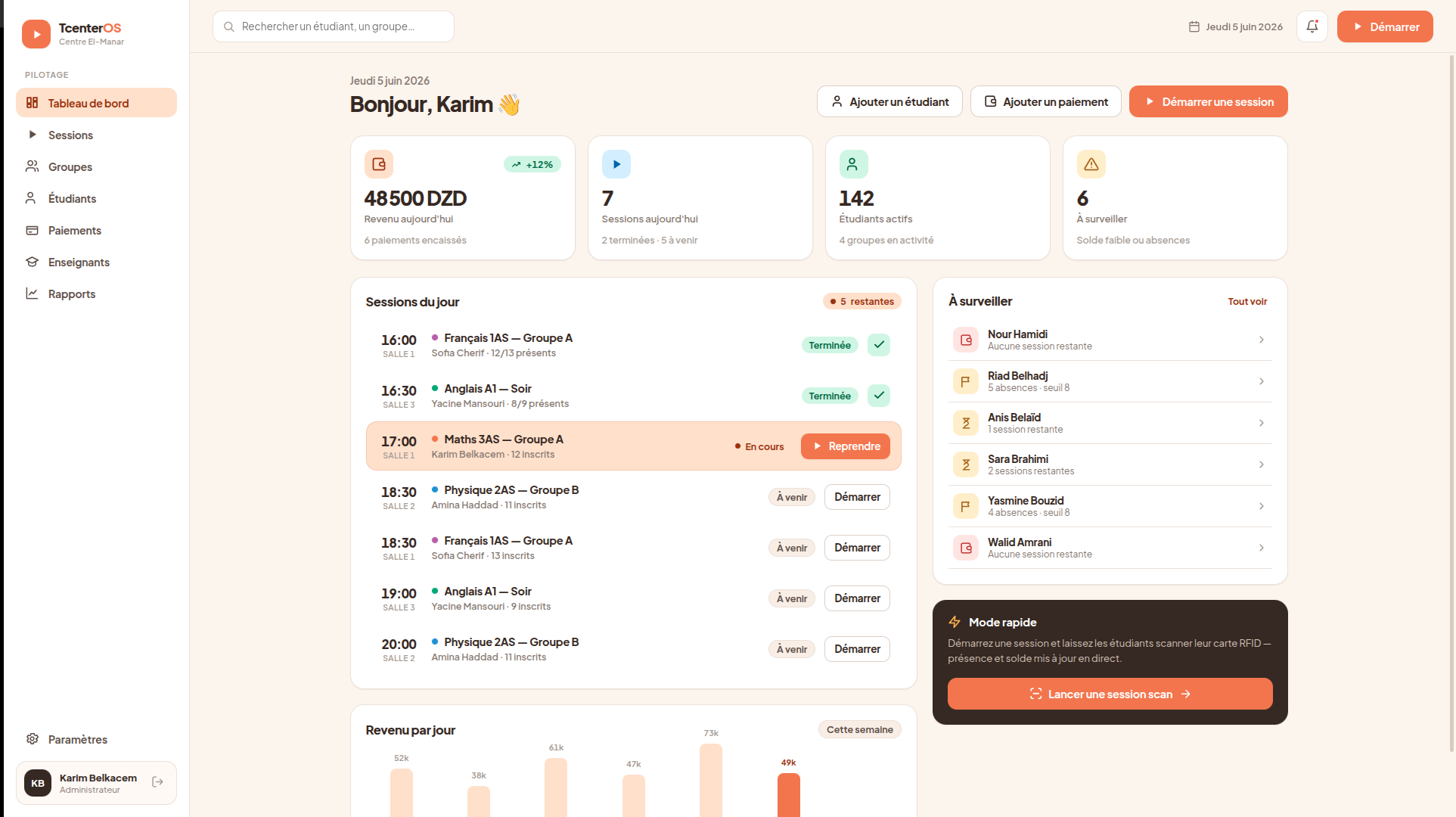This screenshot has width=1456, height=817.
Task: Click the +12% trend badge
Action: point(532,164)
